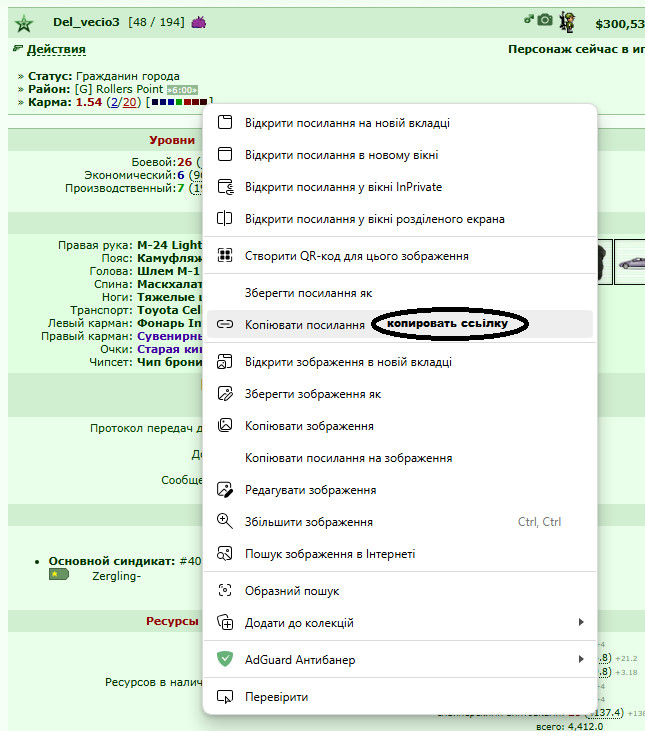Select Зберегти посилання як
Image resolution: width=645 pixels, height=731 pixels.
pos(400,293)
